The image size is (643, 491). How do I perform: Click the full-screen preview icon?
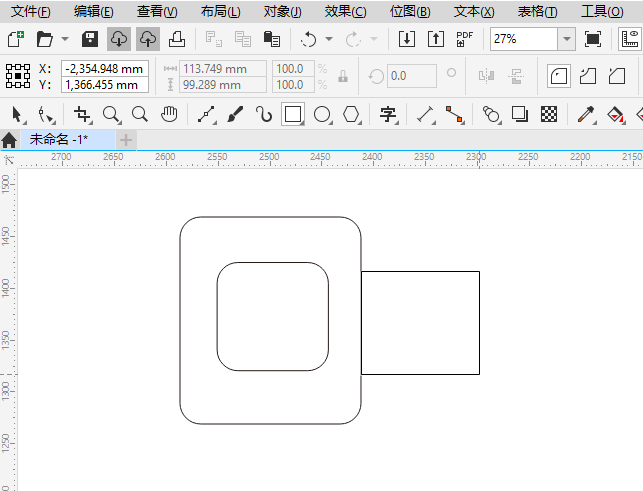[x=593, y=39]
